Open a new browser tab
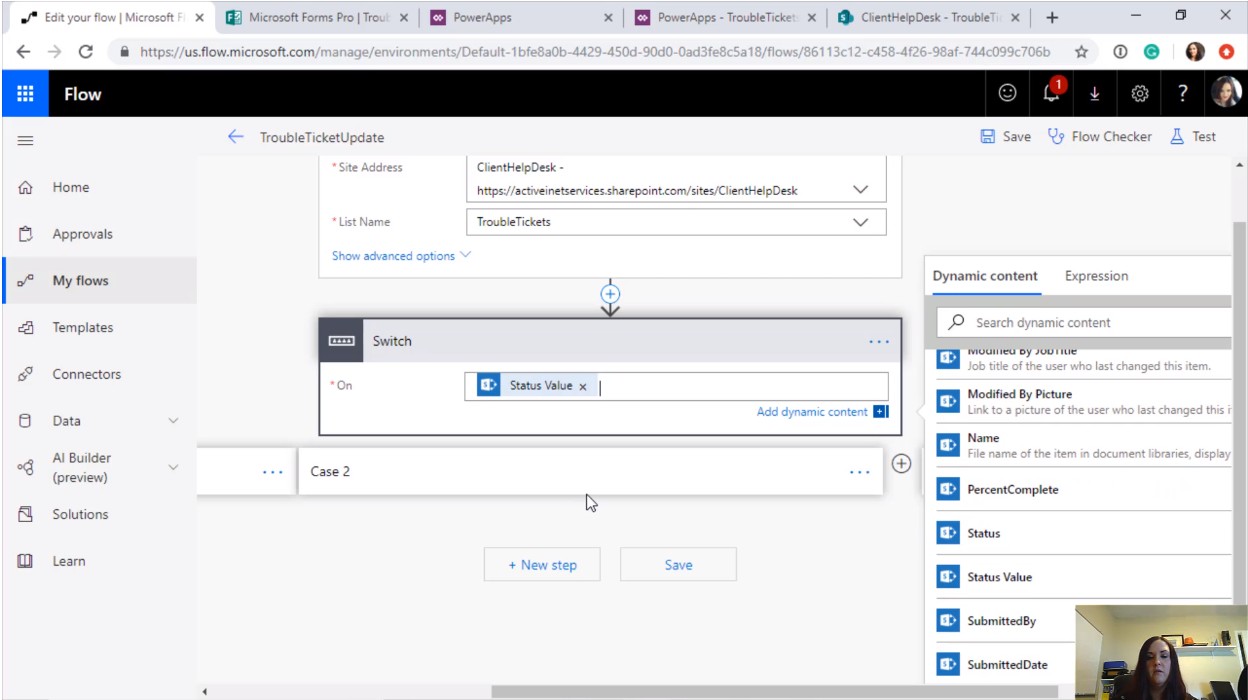 pyautogui.click(x=1052, y=17)
